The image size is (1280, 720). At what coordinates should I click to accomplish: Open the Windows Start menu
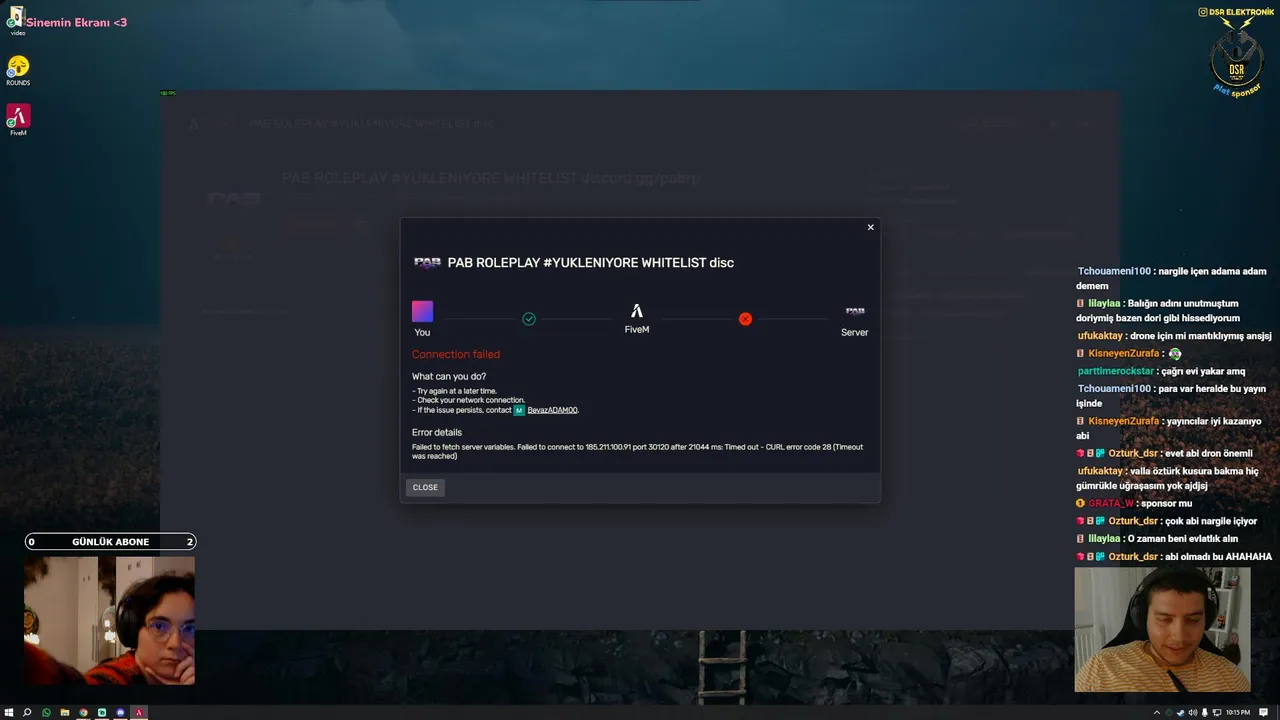click(9, 712)
